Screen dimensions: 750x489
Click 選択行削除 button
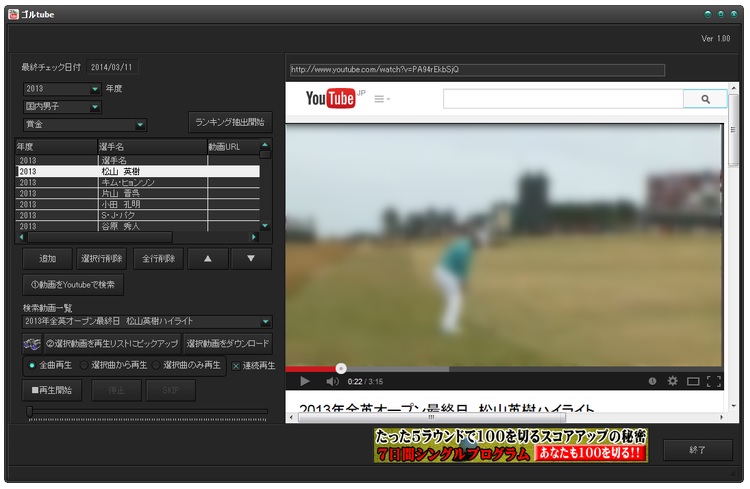pos(101,258)
